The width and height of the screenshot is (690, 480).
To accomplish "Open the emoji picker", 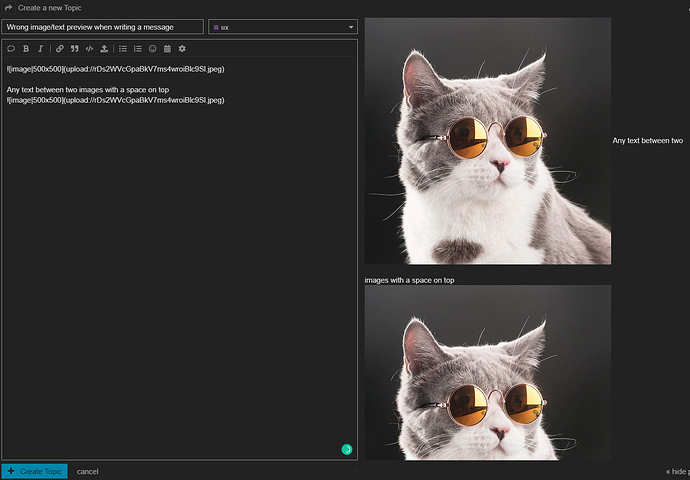I will pyautogui.click(x=152, y=49).
